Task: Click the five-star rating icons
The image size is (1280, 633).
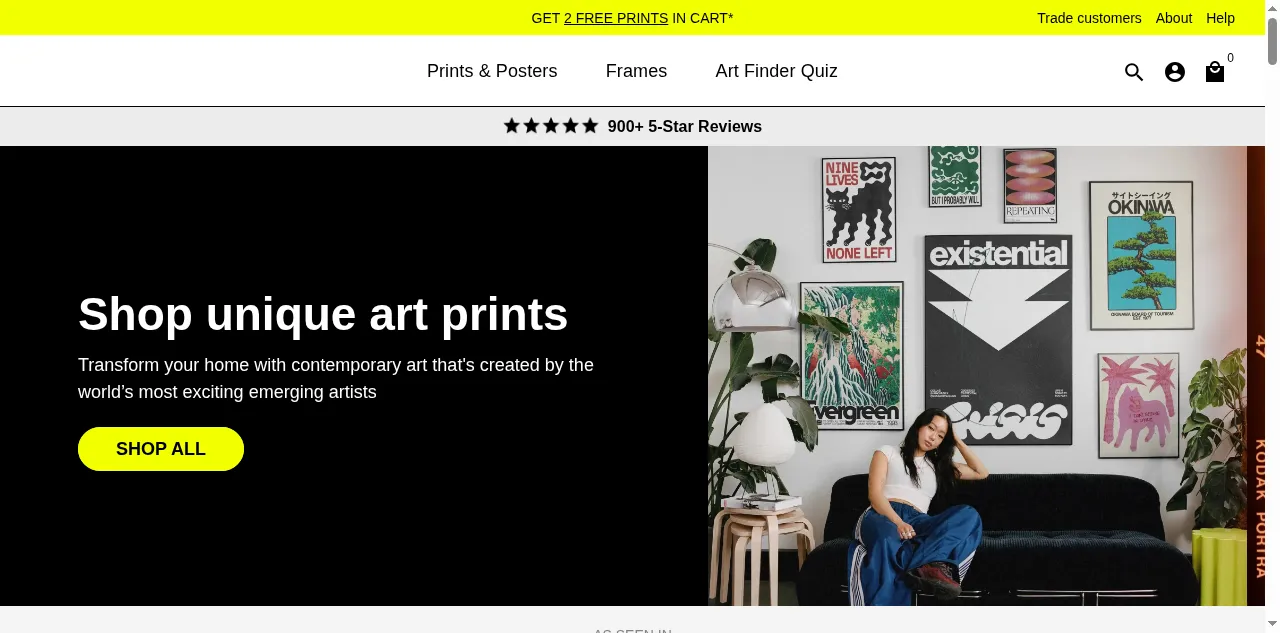Action: [551, 126]
